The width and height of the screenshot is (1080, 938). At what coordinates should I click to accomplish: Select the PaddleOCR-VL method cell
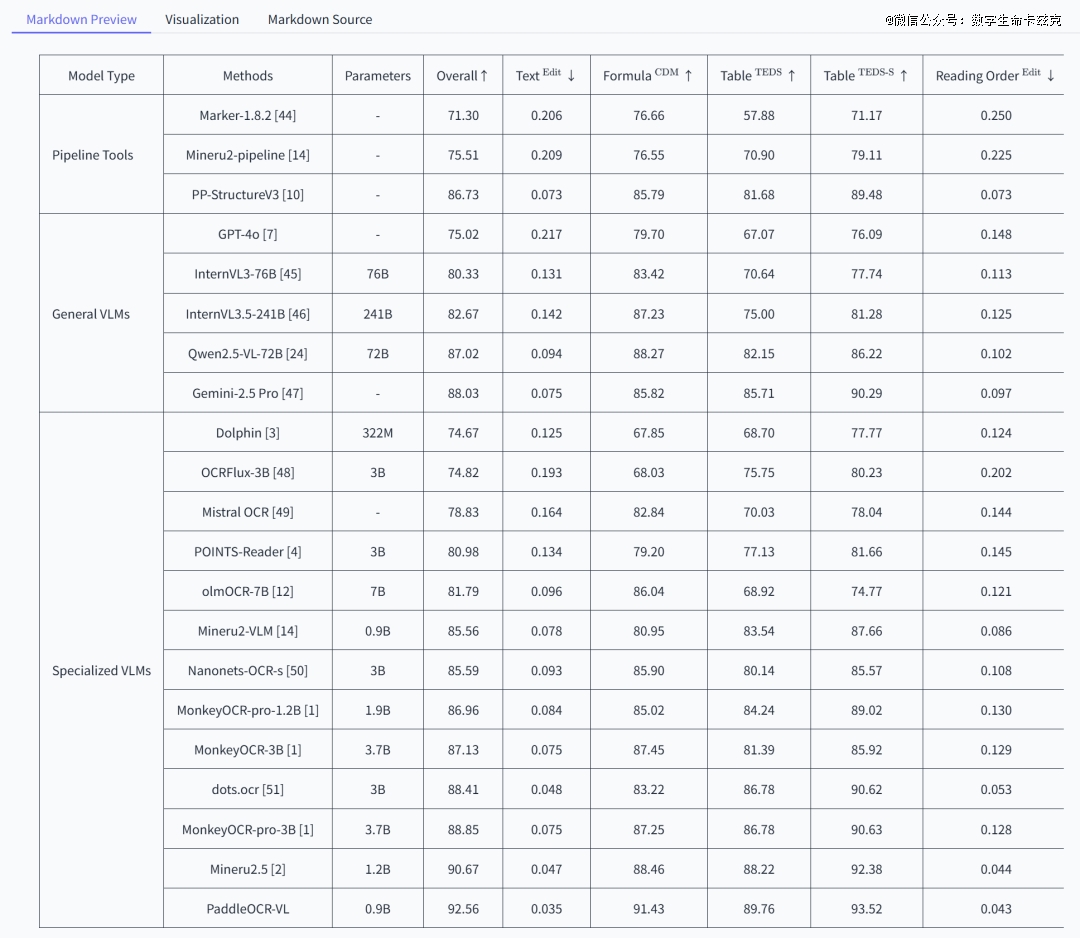(247, 909)
